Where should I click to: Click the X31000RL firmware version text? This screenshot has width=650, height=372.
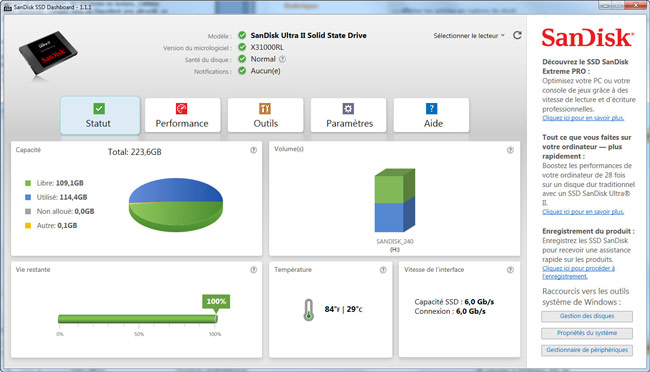(x=267, y=47)
